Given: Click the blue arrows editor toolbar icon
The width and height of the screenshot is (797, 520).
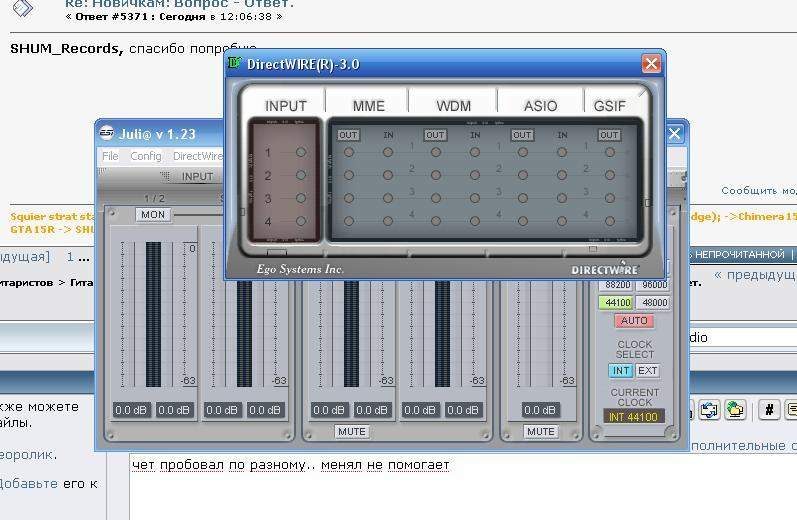Looking at the screenshot, I should pos(709,409).
